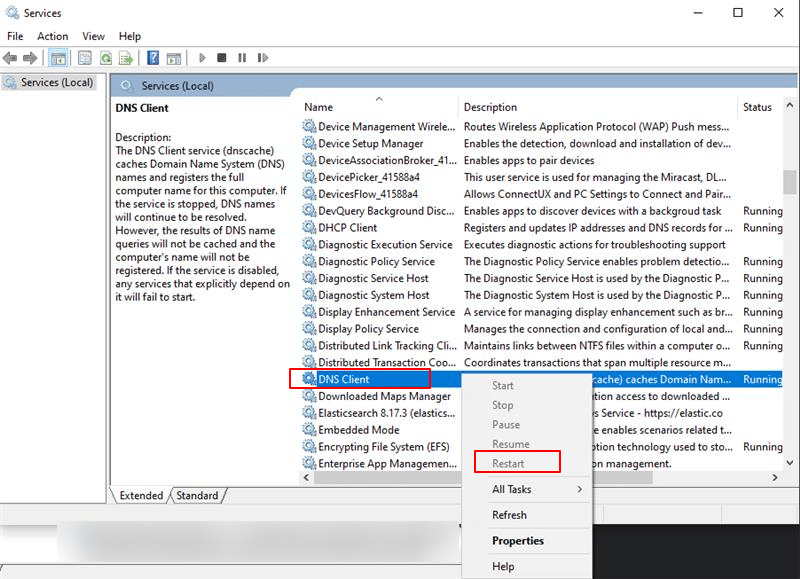Click the Properties sheet toolbar icon
Screen dimensions: 800x579
(x=85, y=58)
